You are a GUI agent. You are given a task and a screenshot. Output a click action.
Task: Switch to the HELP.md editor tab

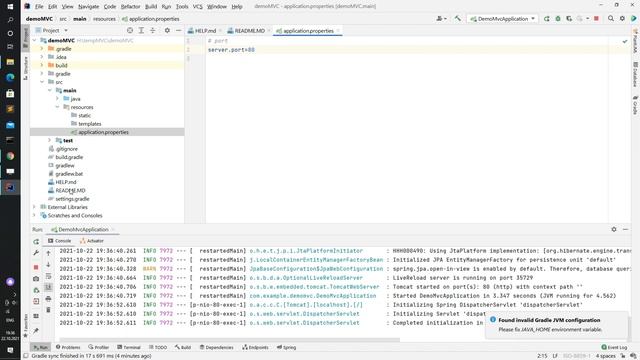pos(205,31)
